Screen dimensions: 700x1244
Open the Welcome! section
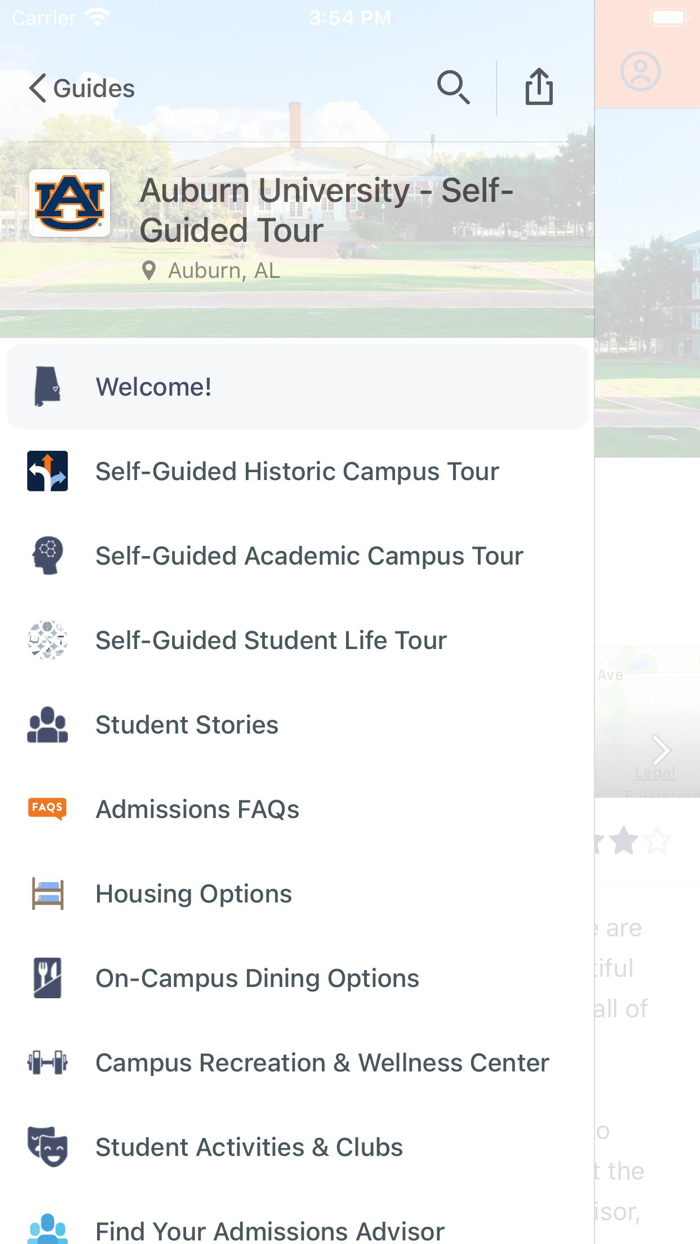153,386
